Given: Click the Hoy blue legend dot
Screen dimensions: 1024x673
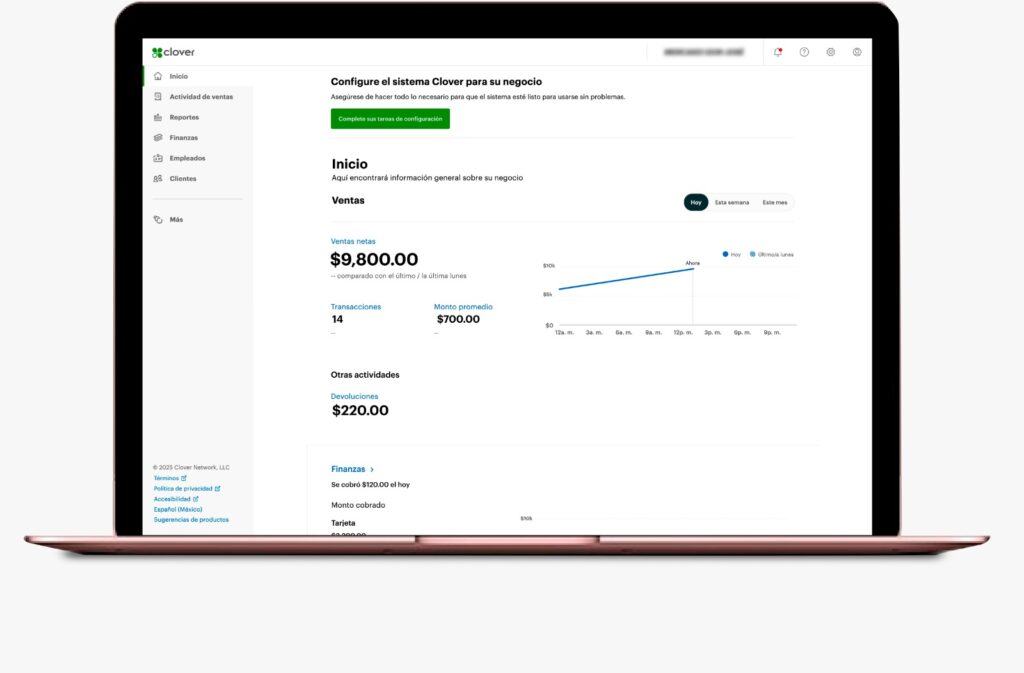Looking at the screenshot, I should click(x=725, y=255).
